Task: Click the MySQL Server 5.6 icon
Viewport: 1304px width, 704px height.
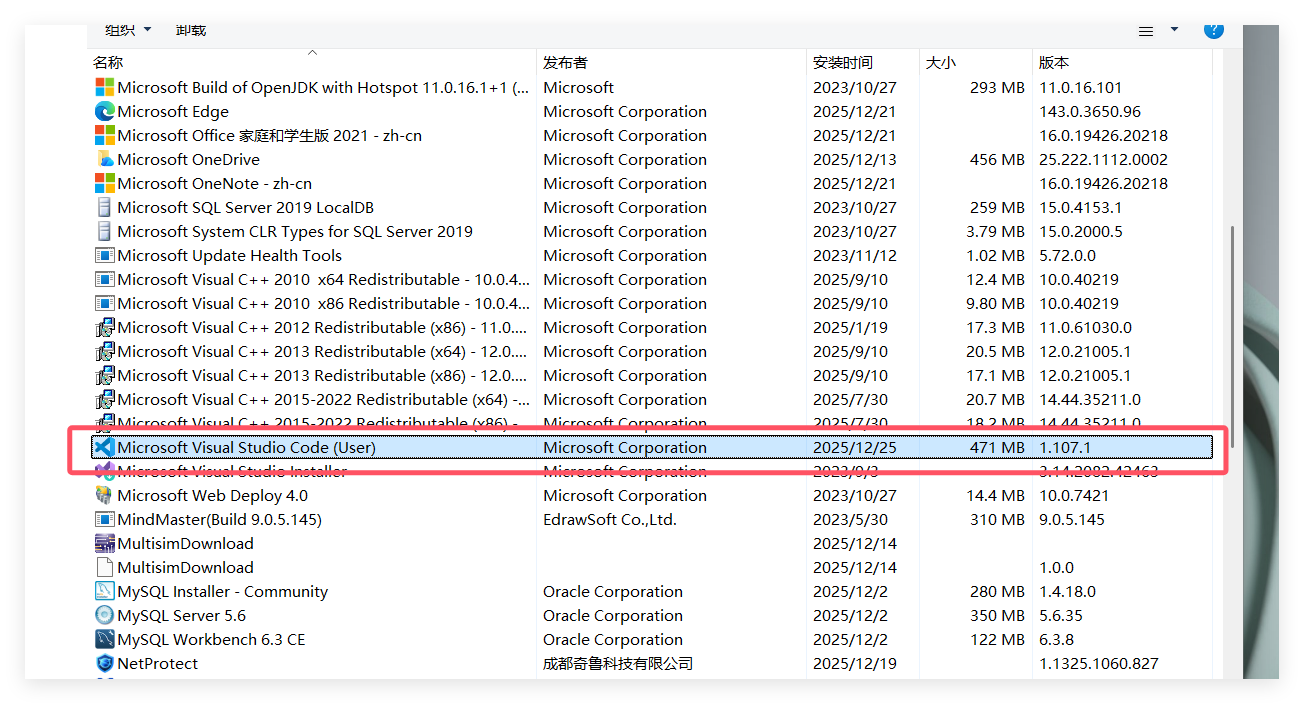Action: 104,616
